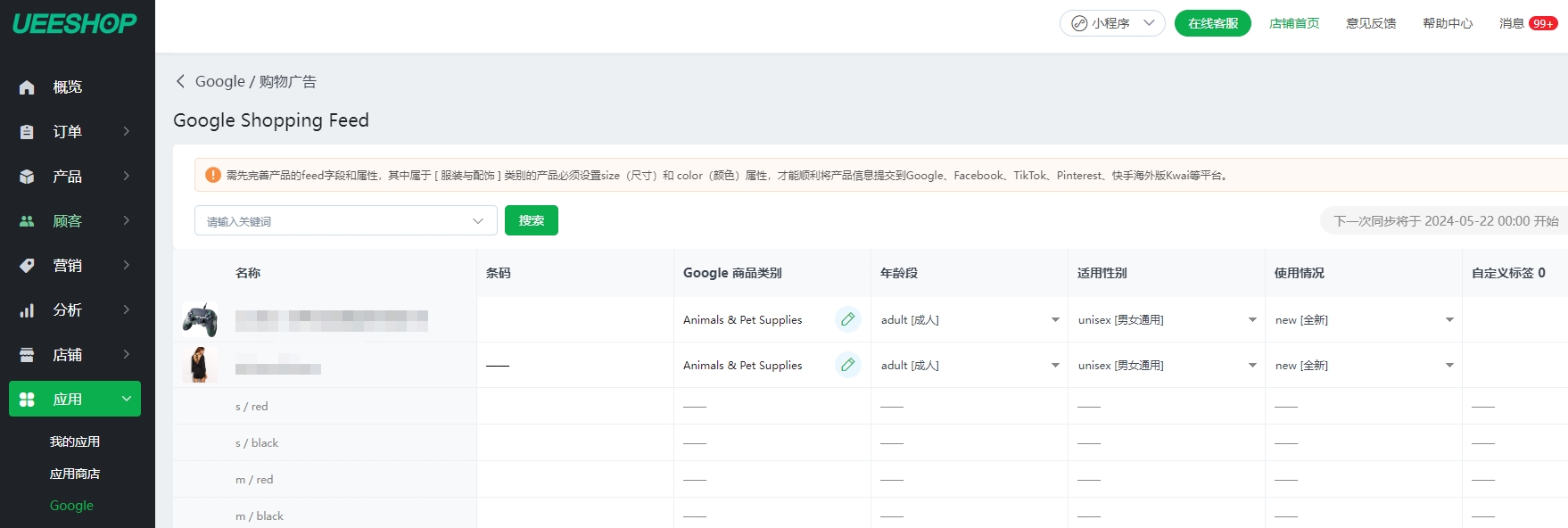This screenshot has height=528, width=1568.
Task: Open the 消息 link
Action: 1512,23
